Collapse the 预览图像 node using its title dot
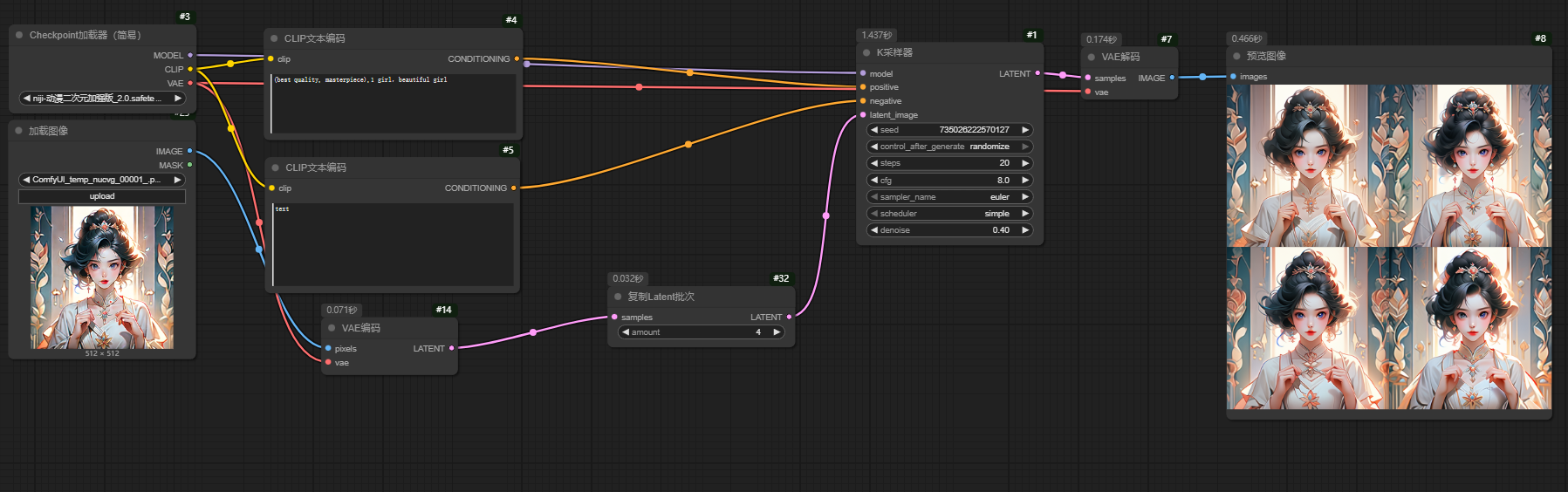 coord(1236,56)
